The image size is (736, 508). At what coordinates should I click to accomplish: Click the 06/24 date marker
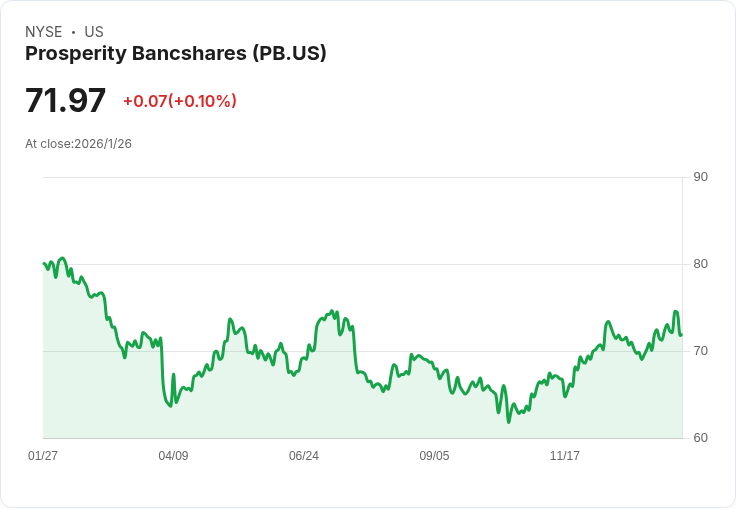[304, 456]
